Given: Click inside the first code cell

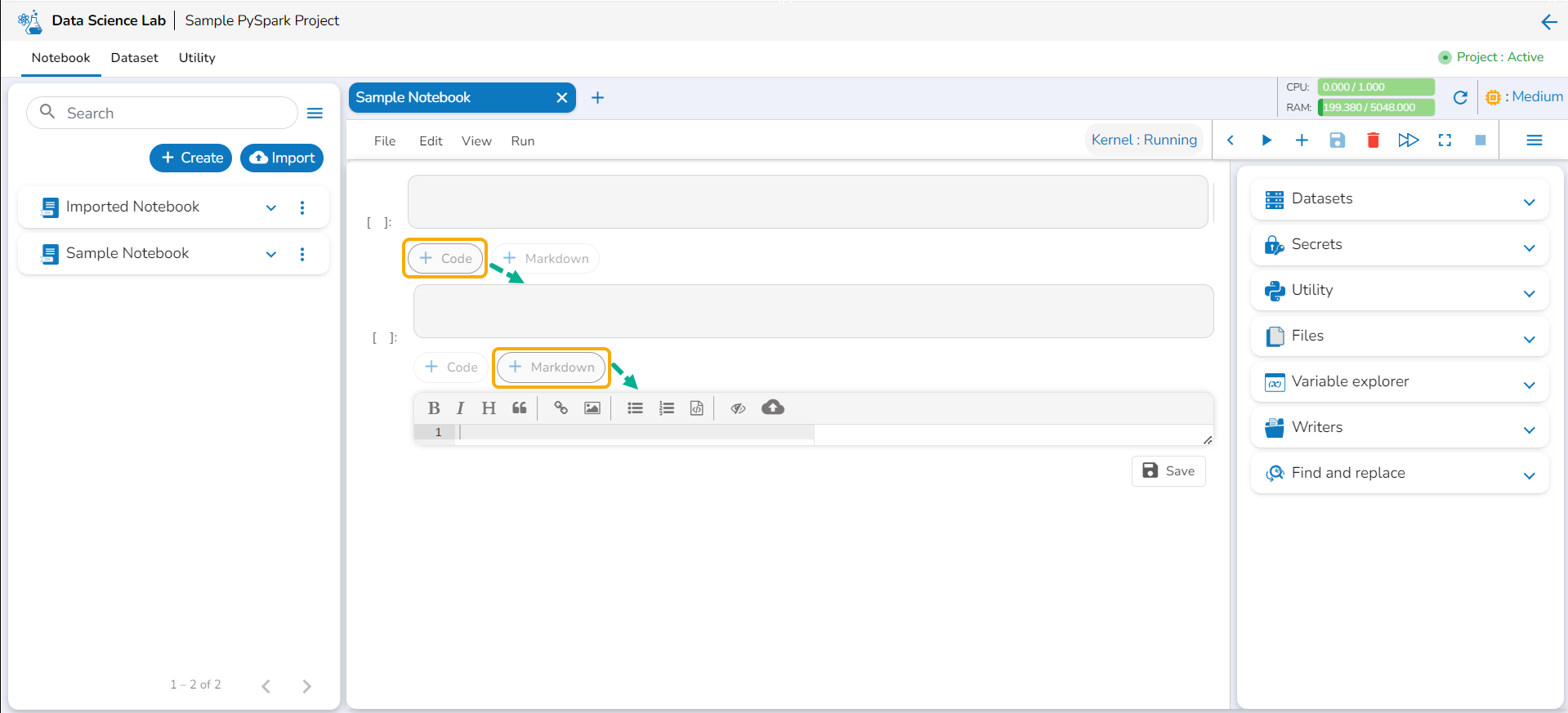Looking at the screenshot, I should pyautogui.click(x=807, y=202).
